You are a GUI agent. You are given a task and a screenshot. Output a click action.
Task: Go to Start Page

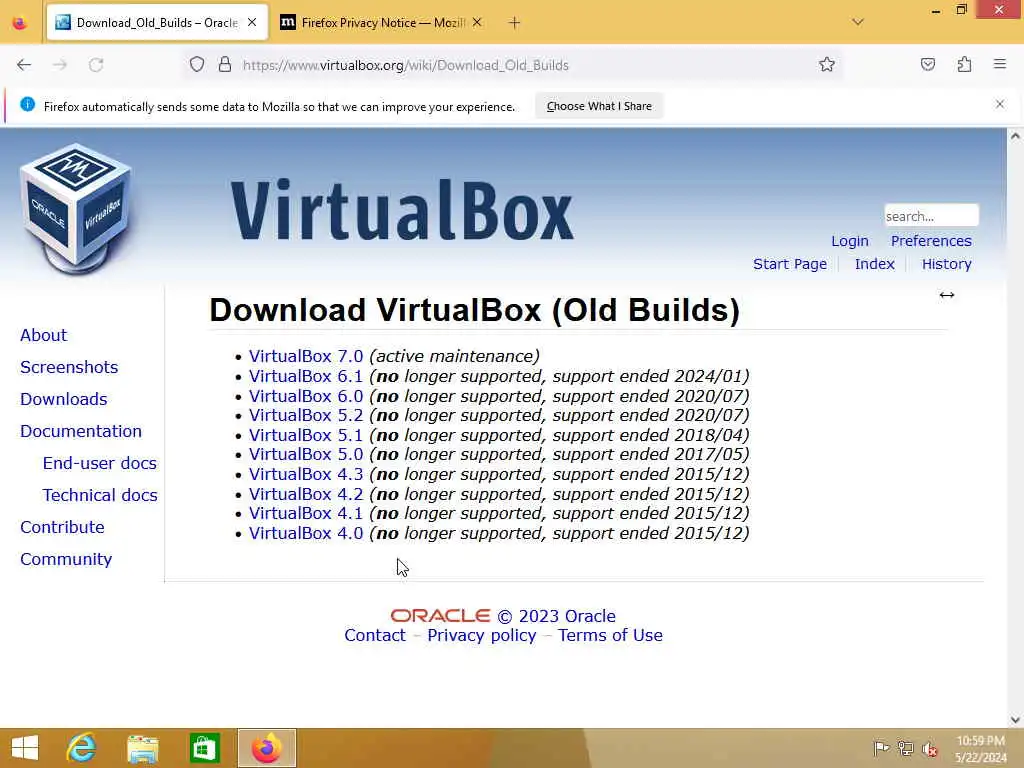coord(790,264)
